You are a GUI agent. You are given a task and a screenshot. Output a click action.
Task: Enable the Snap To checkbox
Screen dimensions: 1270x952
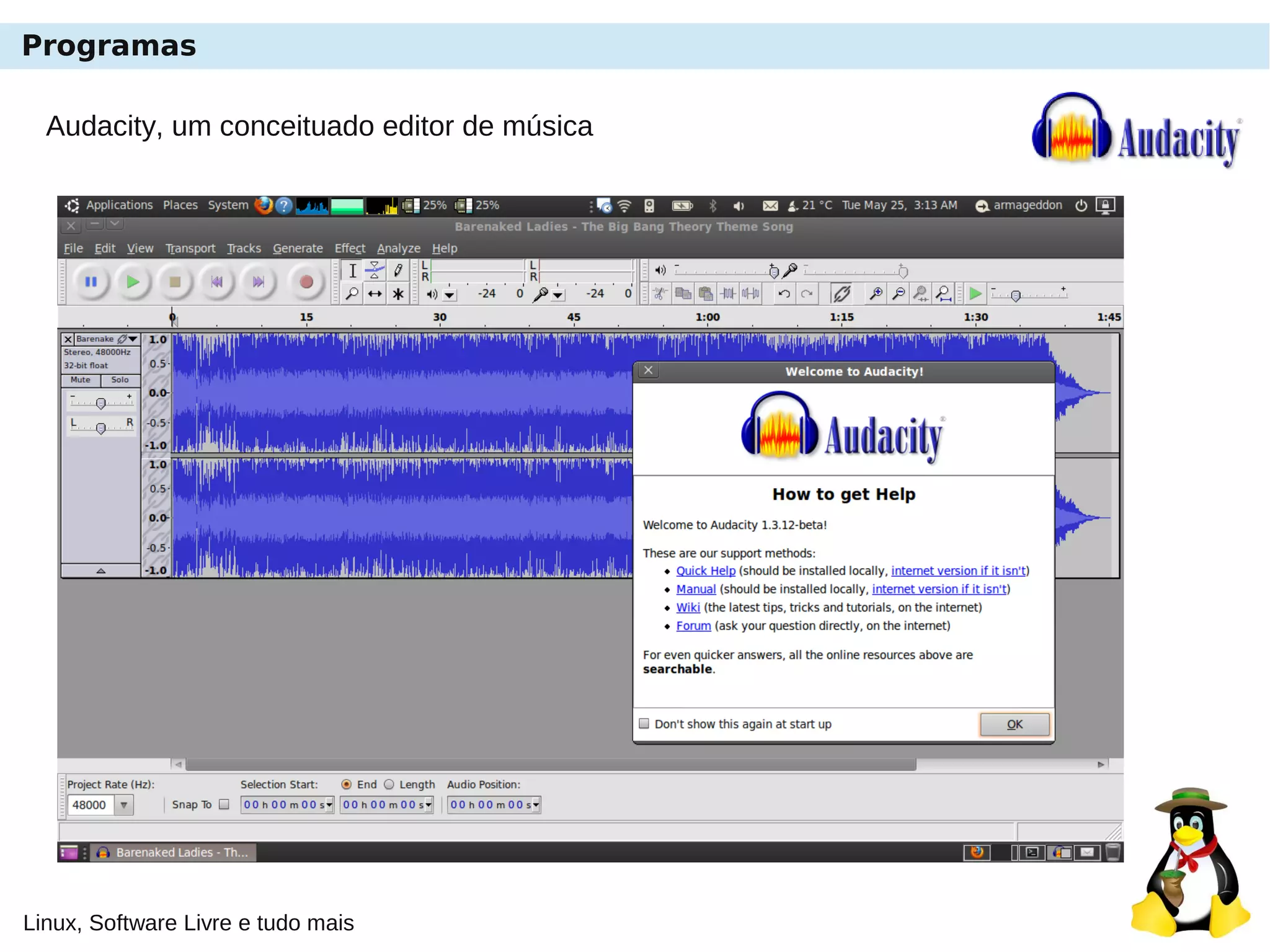(224, 804)
